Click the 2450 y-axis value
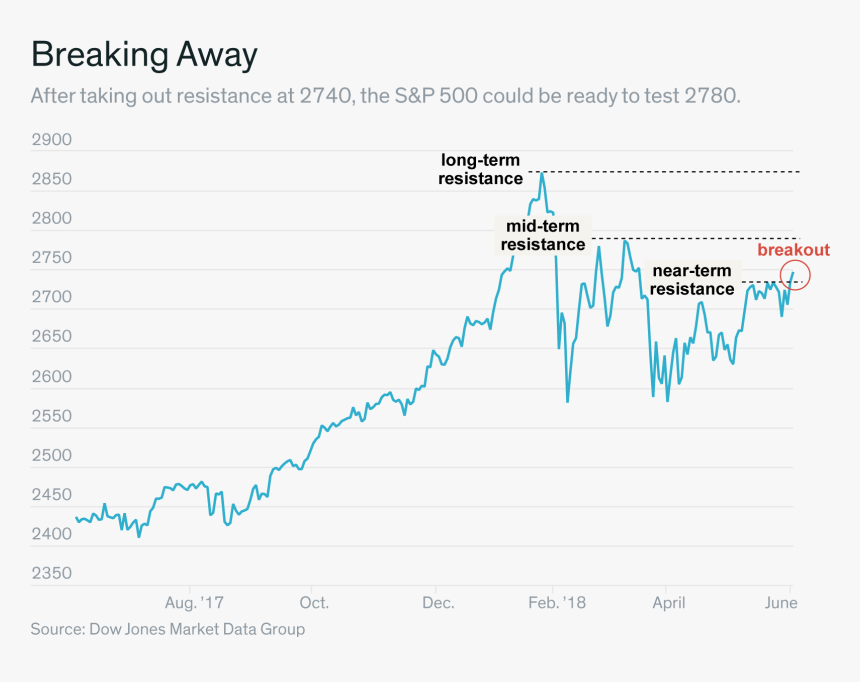 (x=52, y=495)
